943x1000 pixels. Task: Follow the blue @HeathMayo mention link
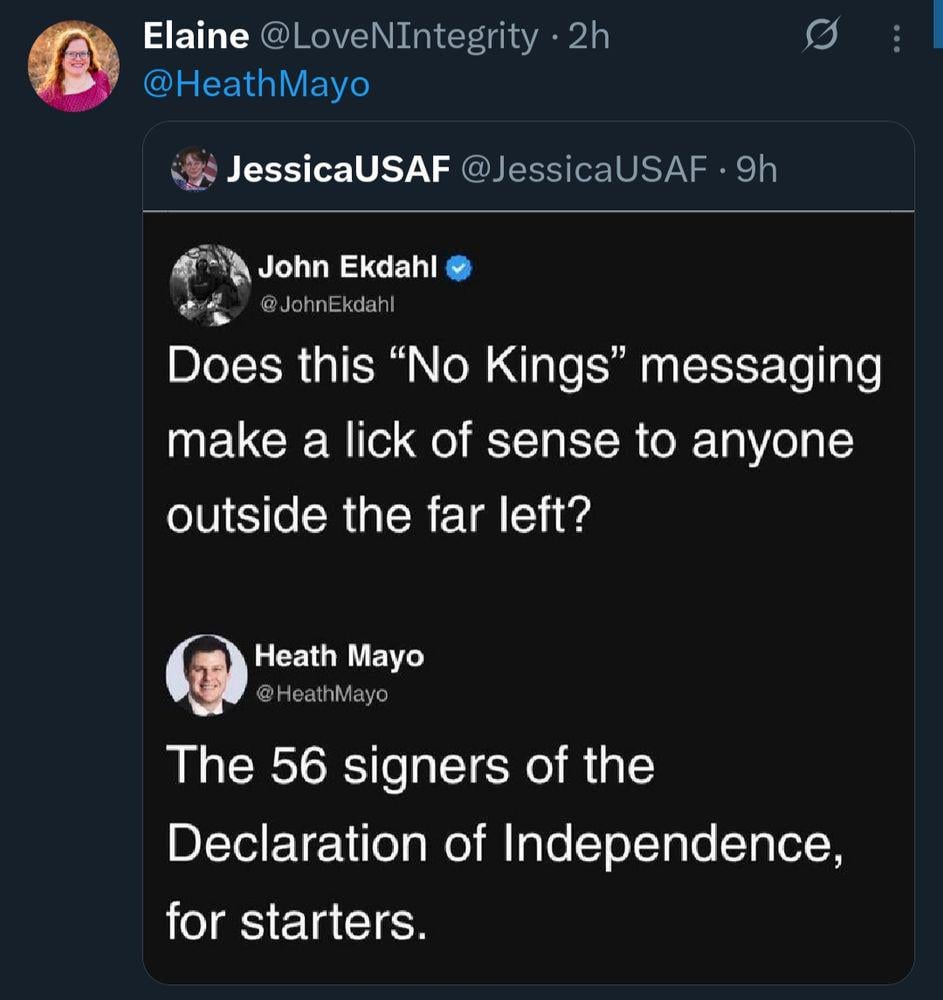(256, 84)
